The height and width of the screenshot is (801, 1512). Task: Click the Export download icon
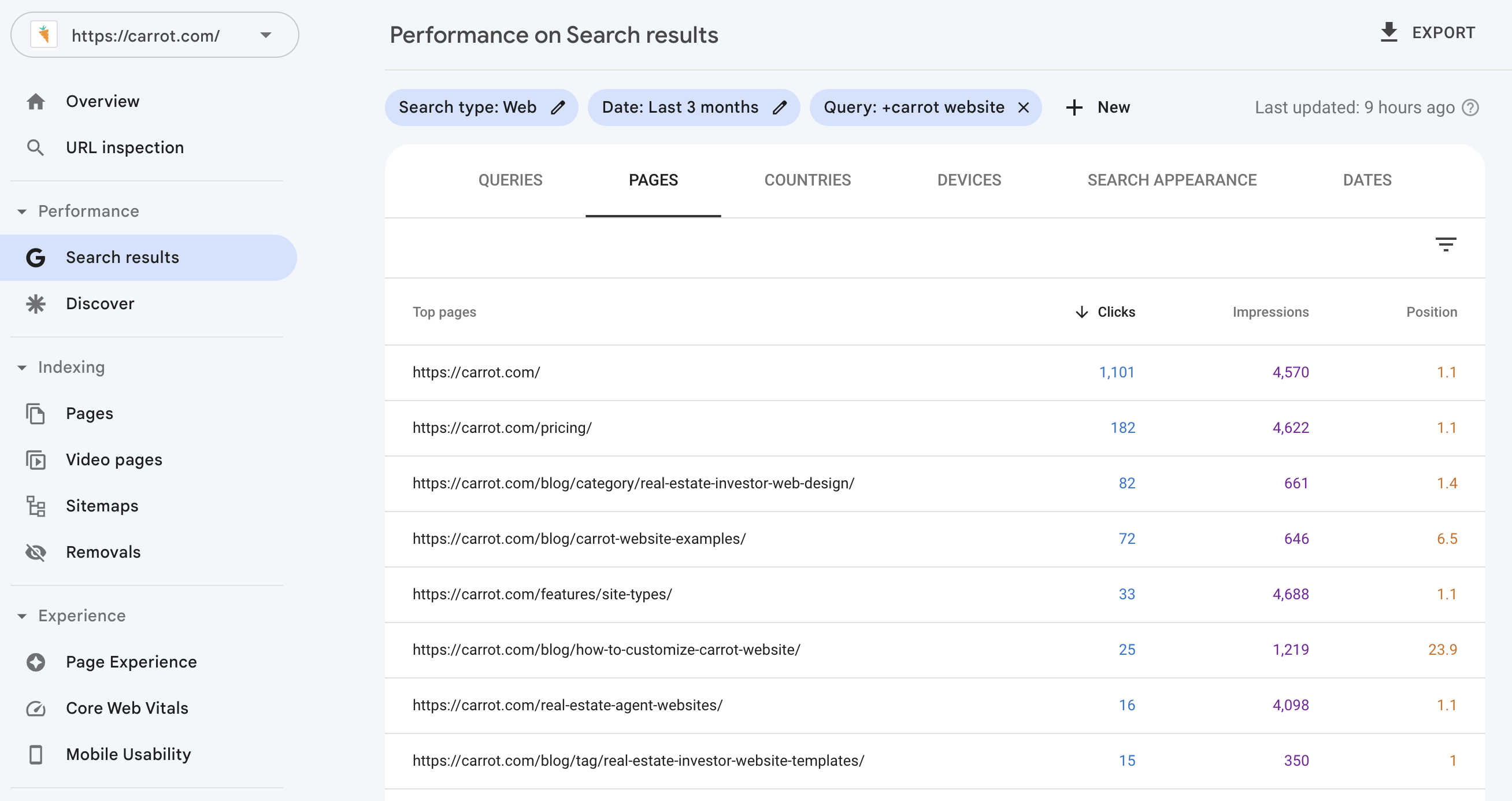point(1389,32)
